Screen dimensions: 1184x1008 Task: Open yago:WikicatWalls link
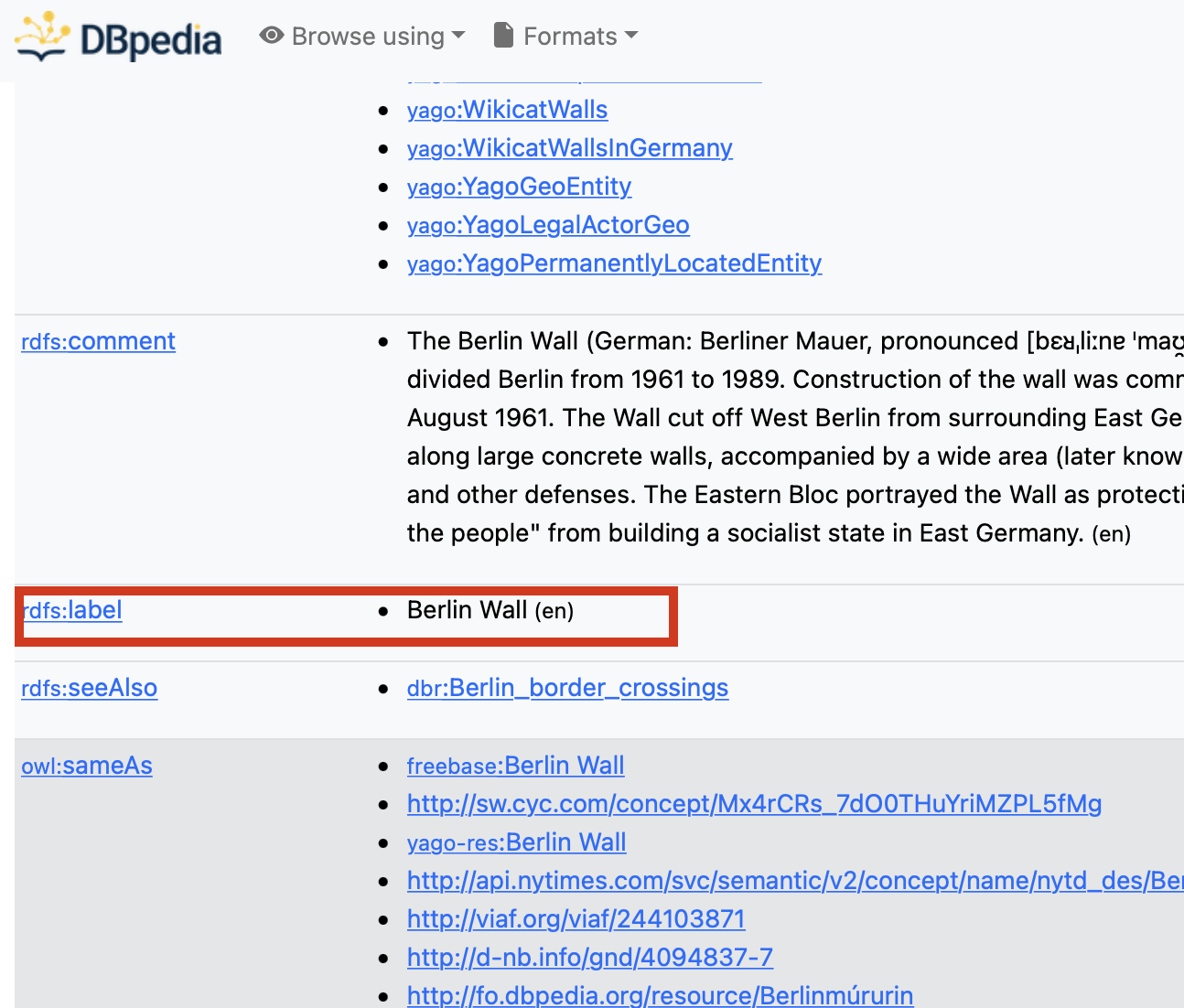click(507, 110)
